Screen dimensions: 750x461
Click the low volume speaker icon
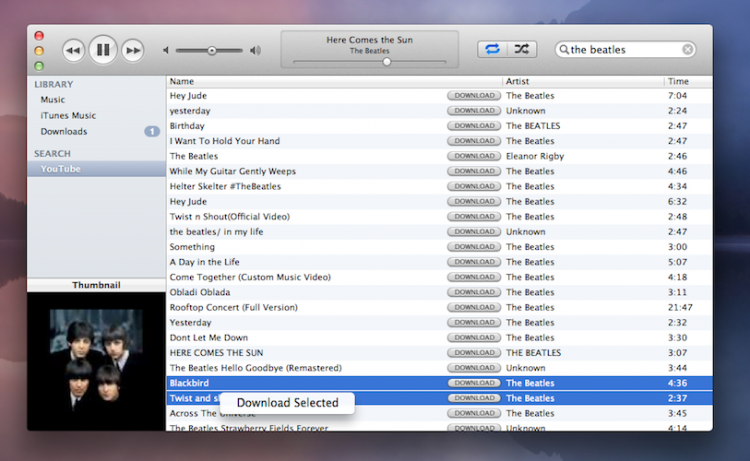point(166,50)
